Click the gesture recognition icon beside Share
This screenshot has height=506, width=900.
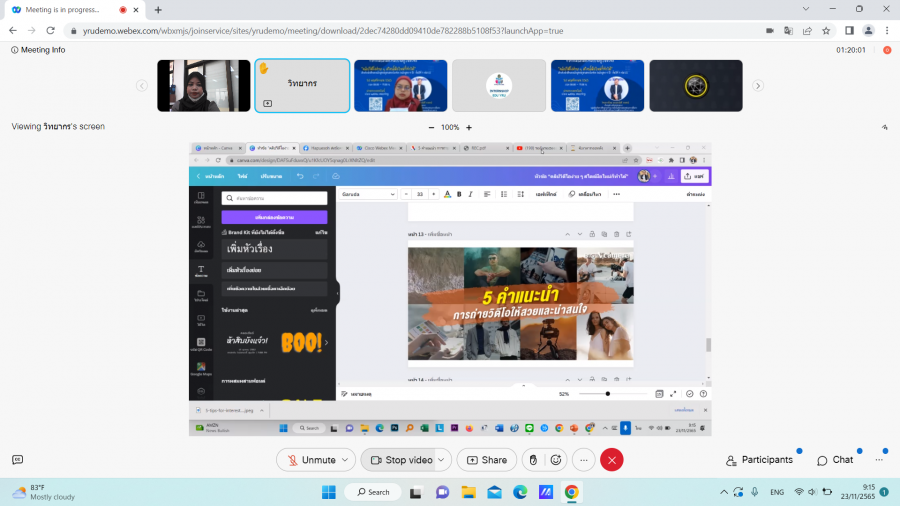(x=534, y=460)
